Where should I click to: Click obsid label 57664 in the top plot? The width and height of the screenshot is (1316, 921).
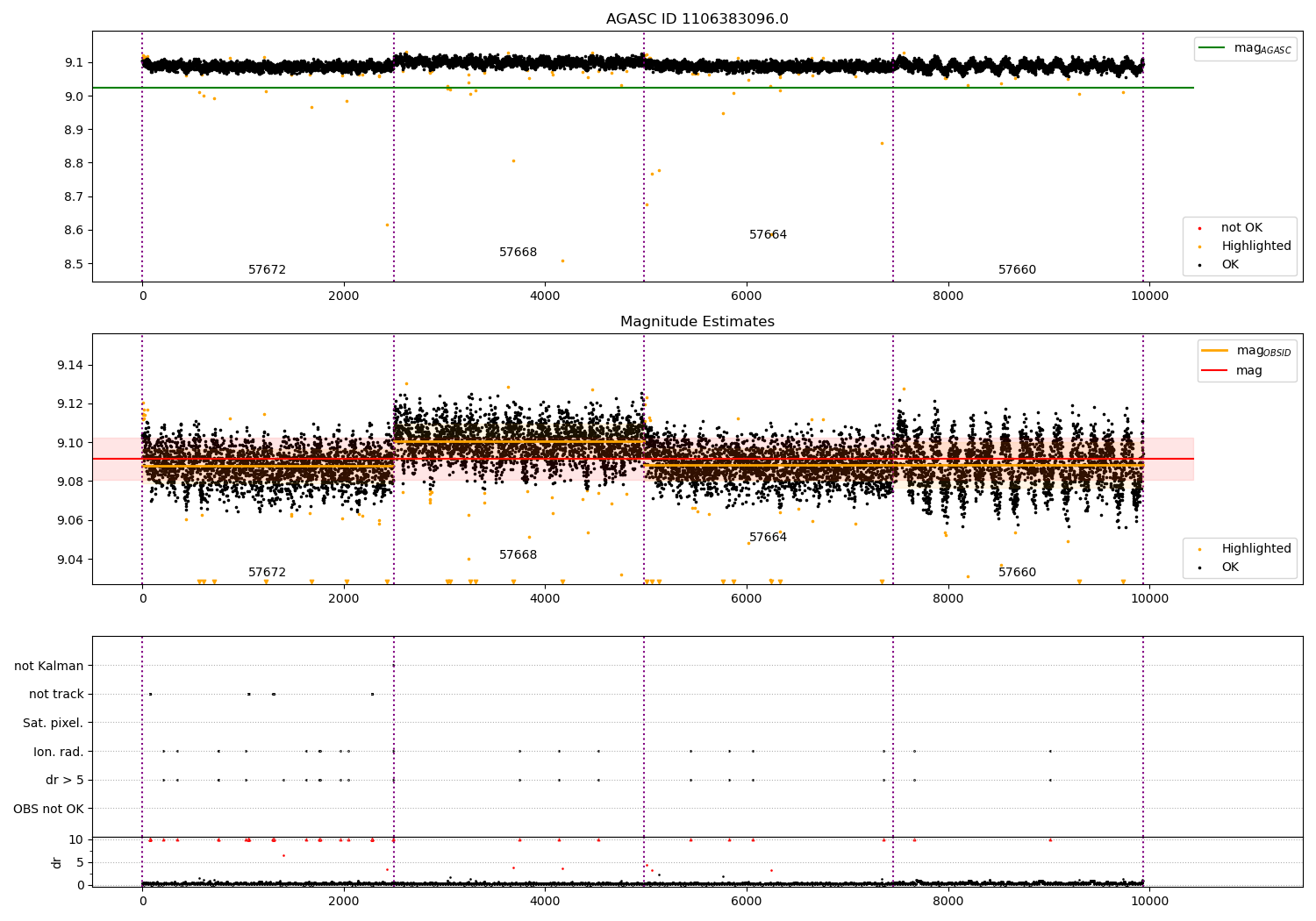click(768, 235)
